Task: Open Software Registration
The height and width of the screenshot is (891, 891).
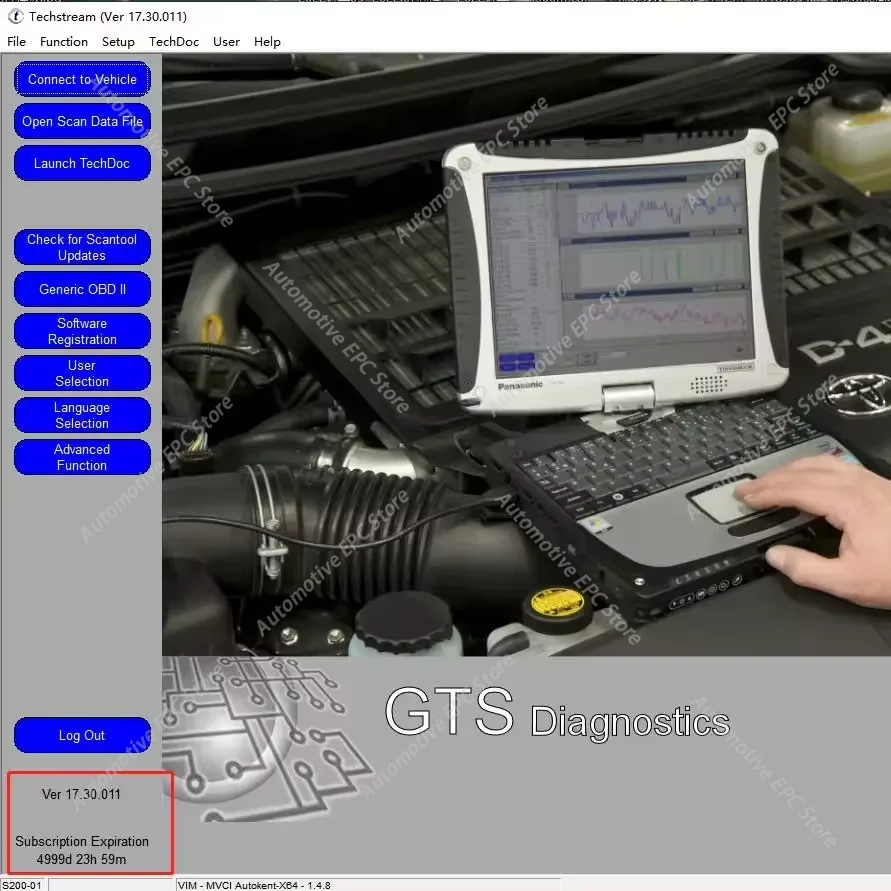Action: (82, 331)
